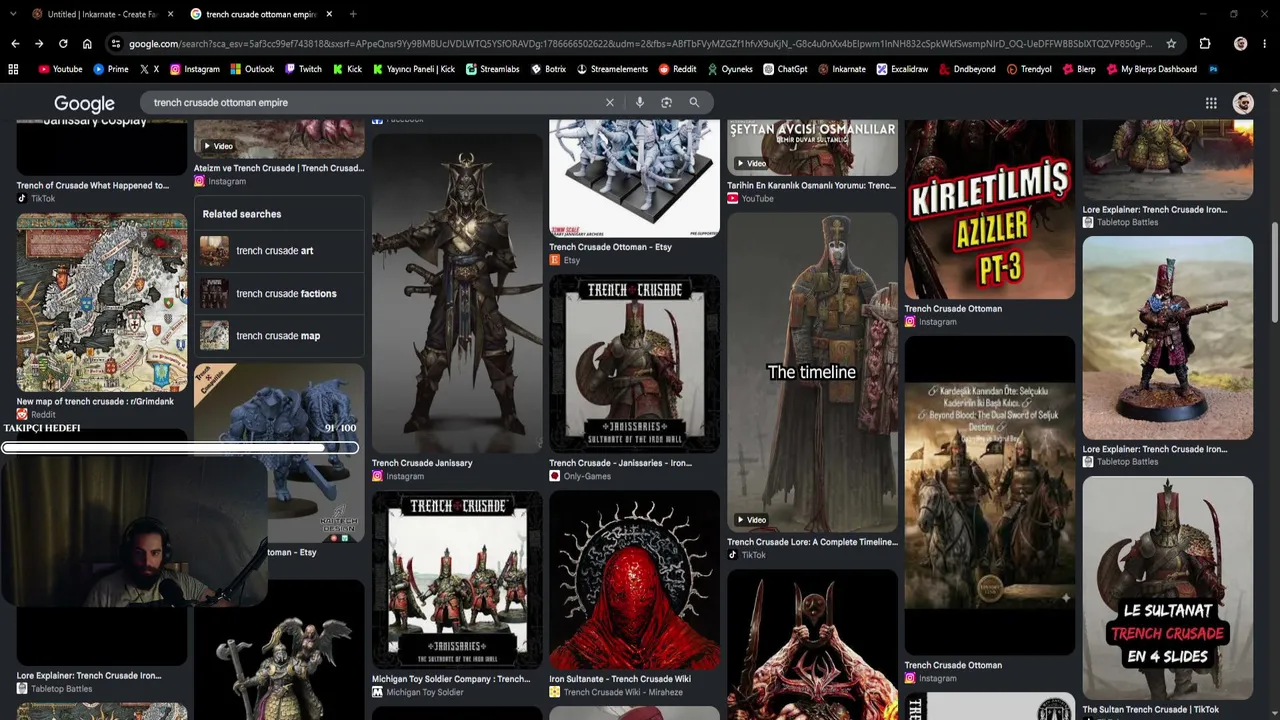This screenshot has height=720, width=1280.
Task: Open the Complete Timeline TikTok video result
Action: tap(812, 373)
